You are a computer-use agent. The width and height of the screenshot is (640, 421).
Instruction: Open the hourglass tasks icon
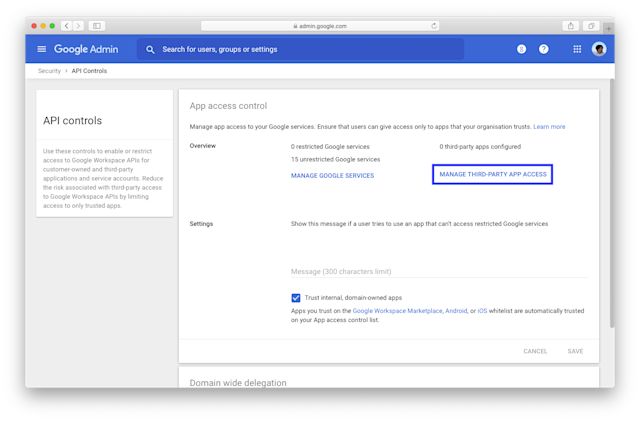pyautogui.click(x=521, y=49)
